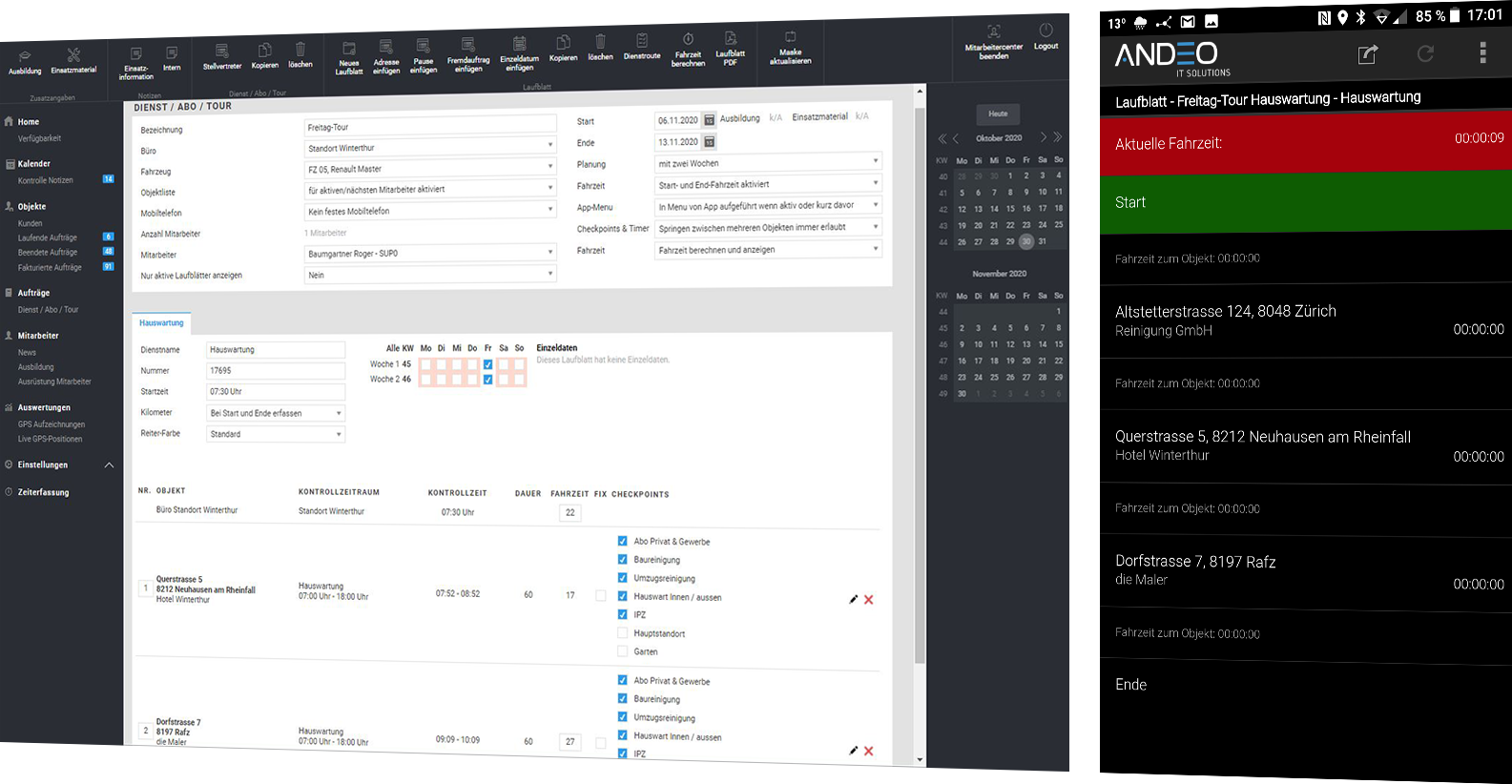1512x784 pixels.
Task: Switch to the Hauswartung tab
Action: [161, 322]
